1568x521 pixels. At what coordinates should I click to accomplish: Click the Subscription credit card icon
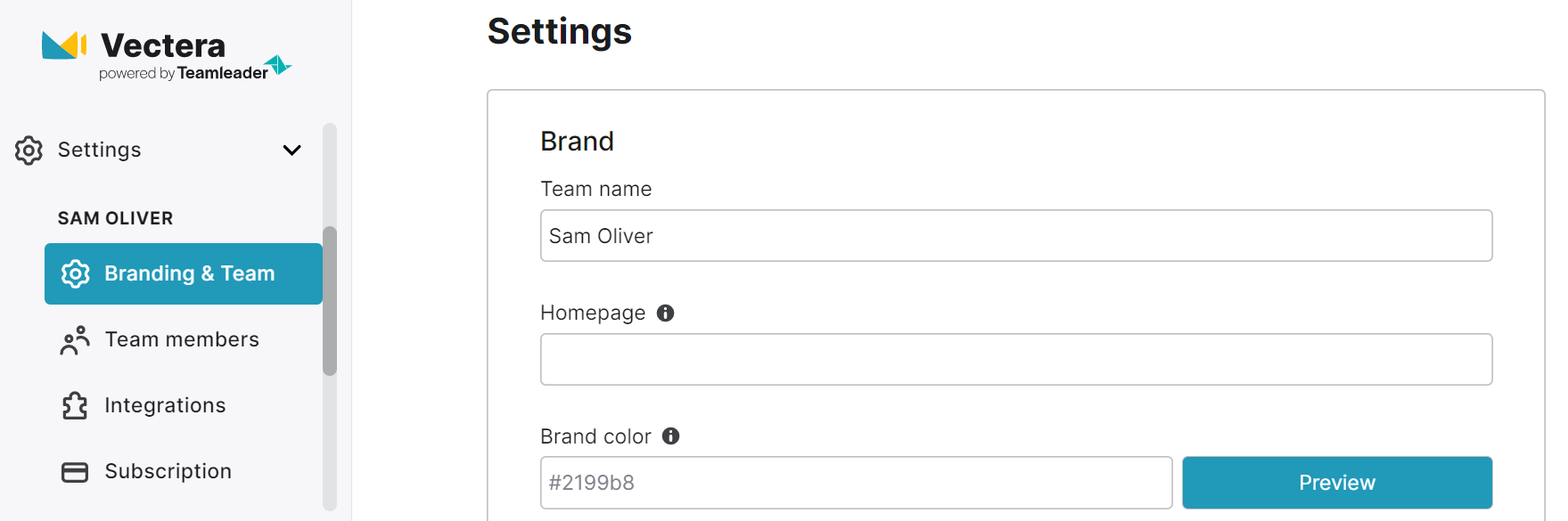(75, 472)
